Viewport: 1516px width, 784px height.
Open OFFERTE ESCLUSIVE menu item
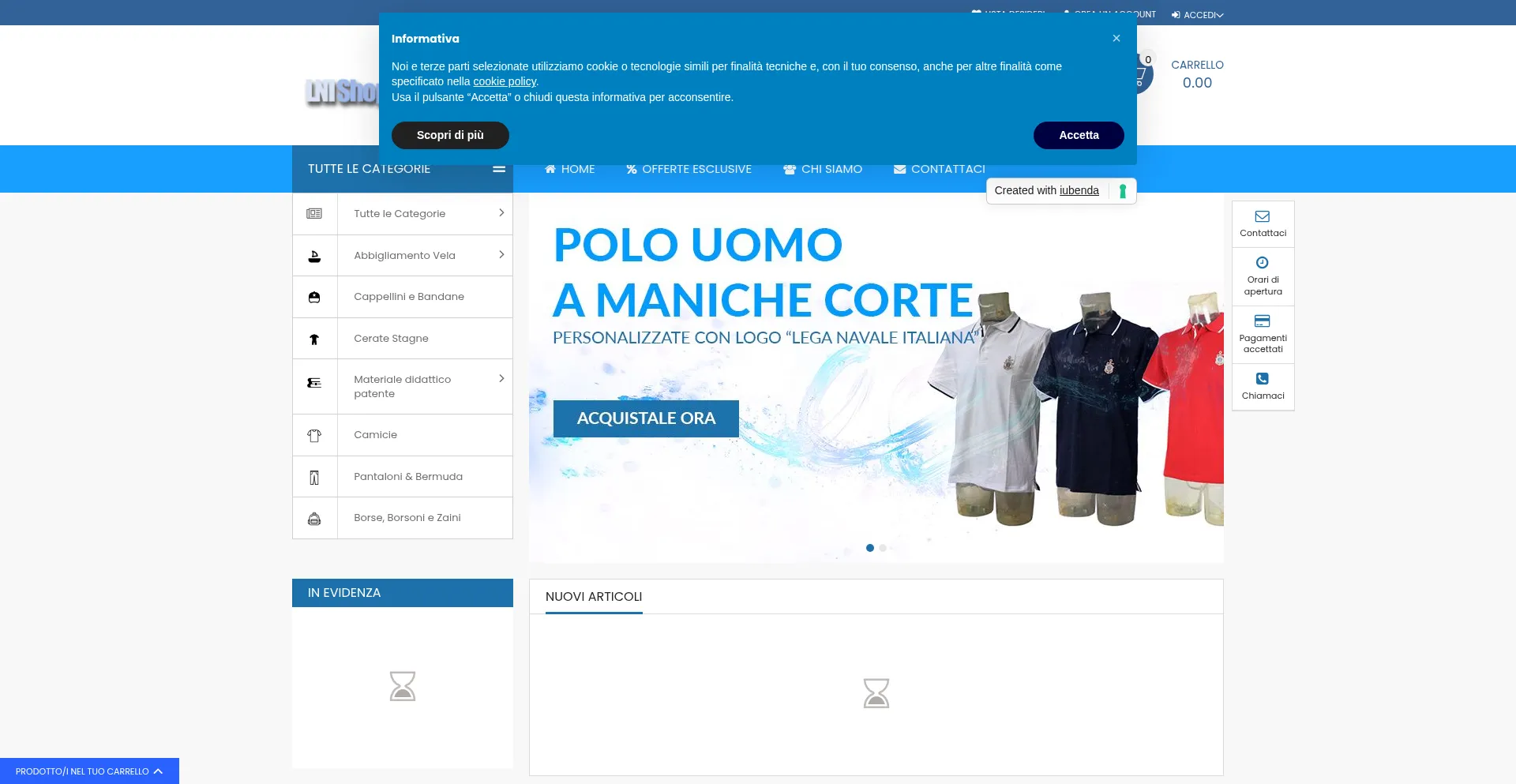pos(689,169)
